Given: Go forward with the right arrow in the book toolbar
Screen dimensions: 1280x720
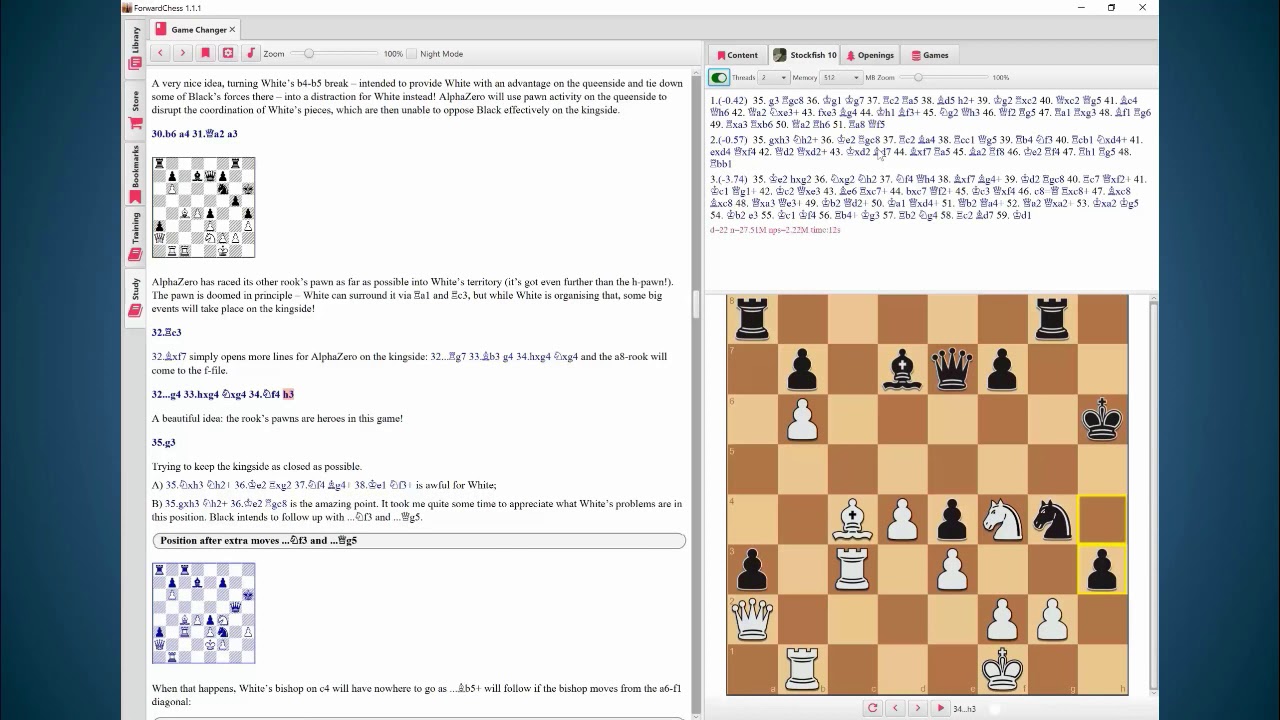Looking at the screenshot, I should (182, 53).
